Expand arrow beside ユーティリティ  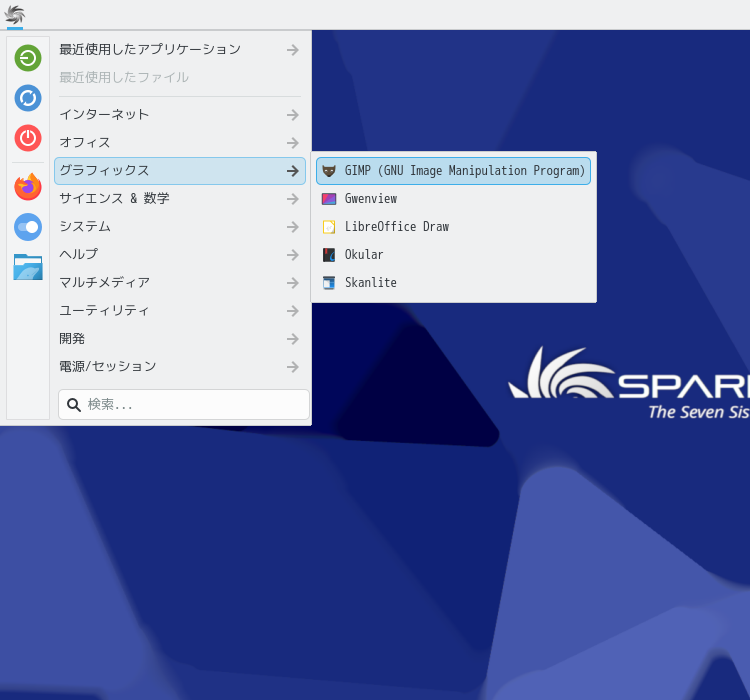coord(293,311)
